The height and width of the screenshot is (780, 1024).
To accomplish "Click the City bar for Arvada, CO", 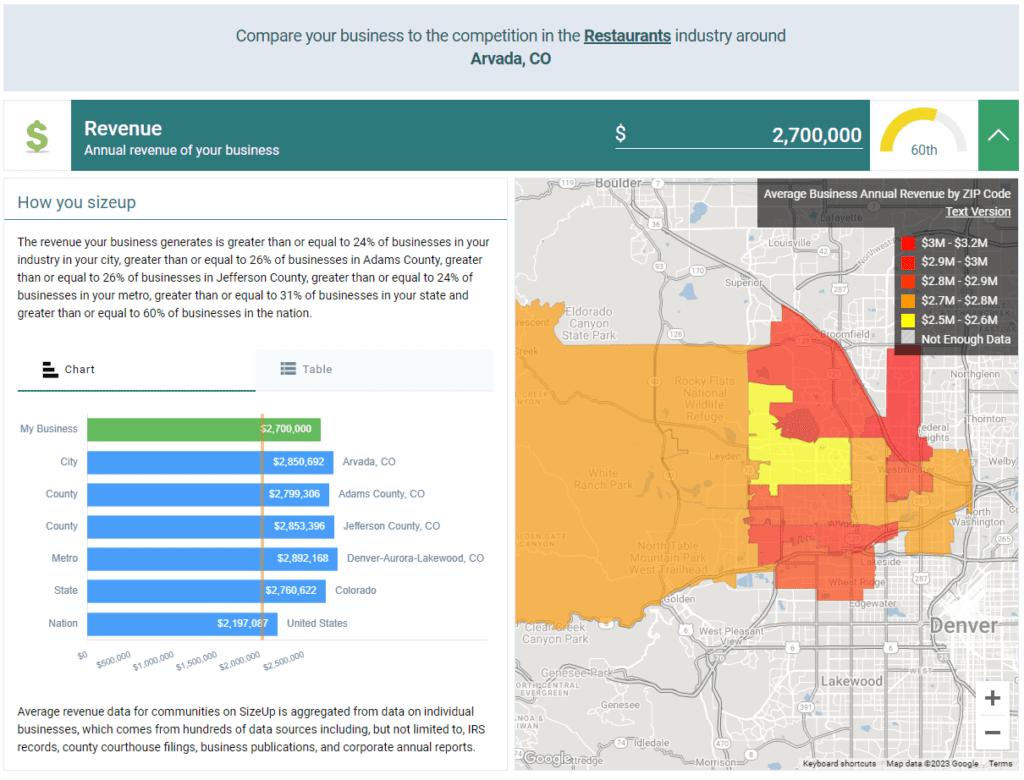I will click(210, 462).
